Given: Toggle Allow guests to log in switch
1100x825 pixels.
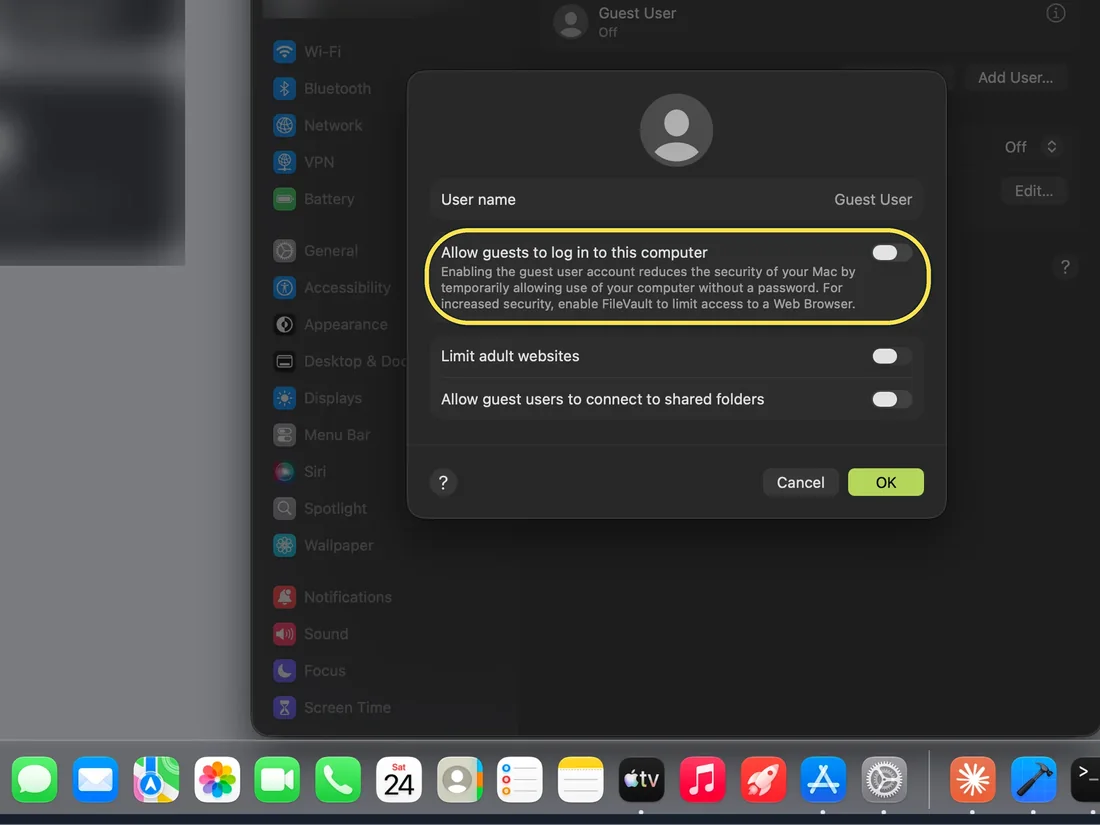Looking at the screenshot, I should (892, 253).
